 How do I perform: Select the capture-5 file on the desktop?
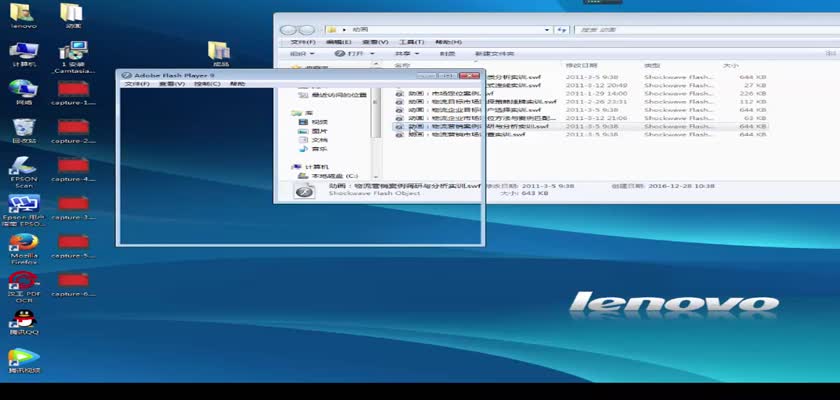pos(73,245)
